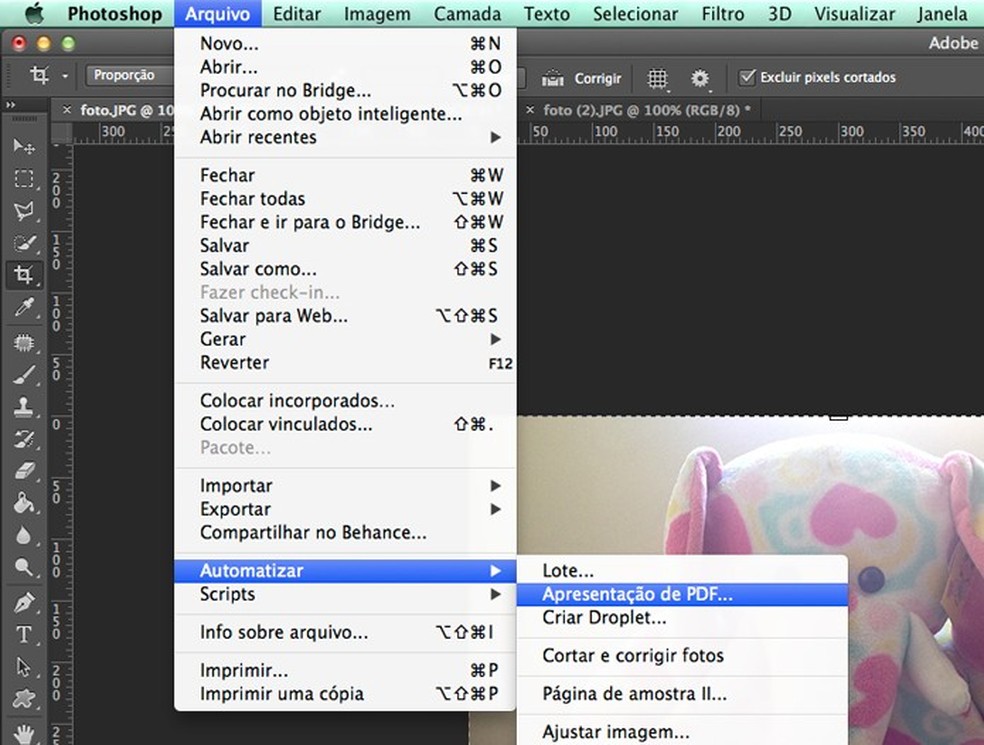Image resolution: width=984 pixels, height=745 pixels.
Task: Select the Dodge tool
Action: [24, 567]
